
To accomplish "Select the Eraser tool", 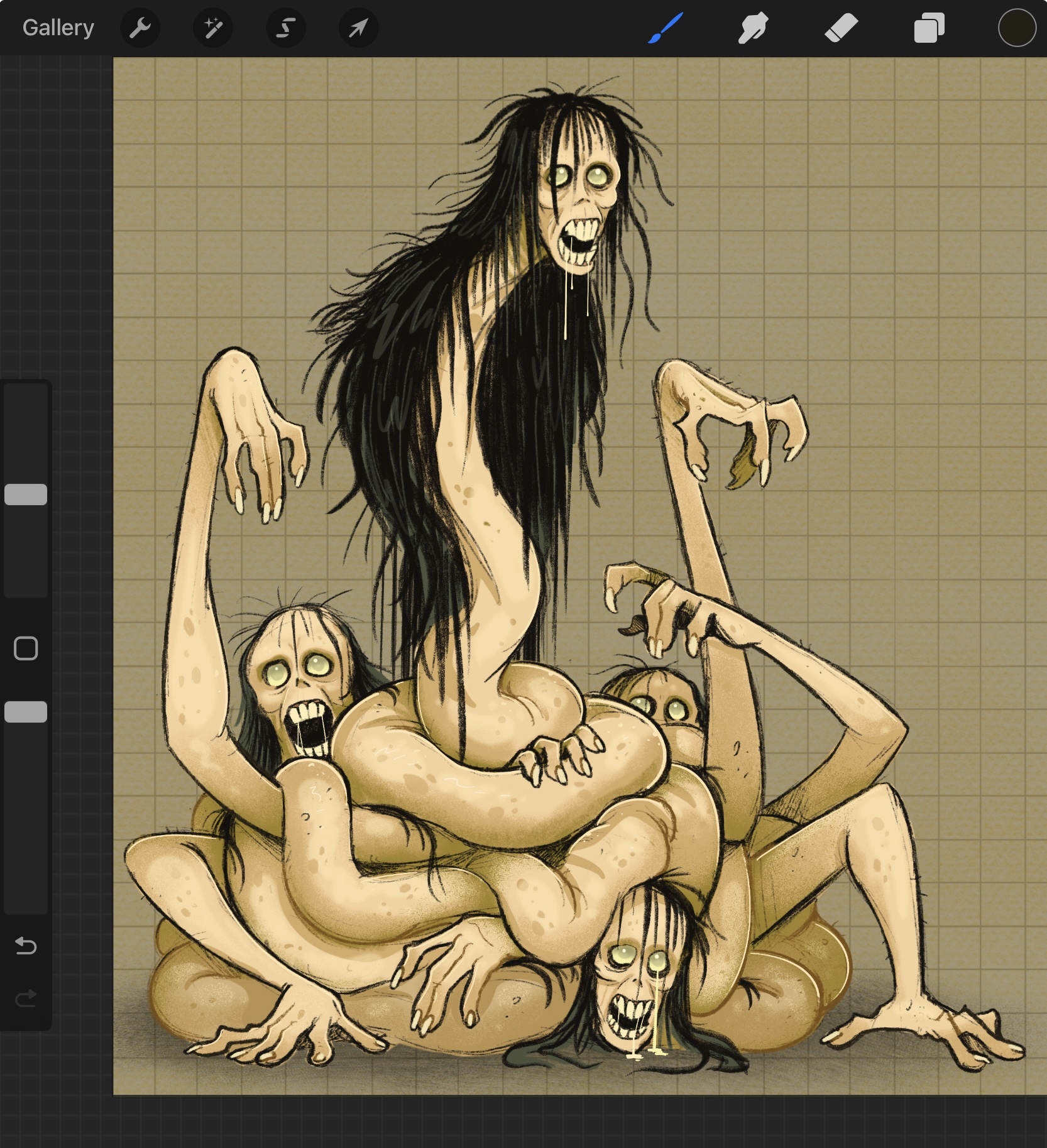I will (841, 28).
